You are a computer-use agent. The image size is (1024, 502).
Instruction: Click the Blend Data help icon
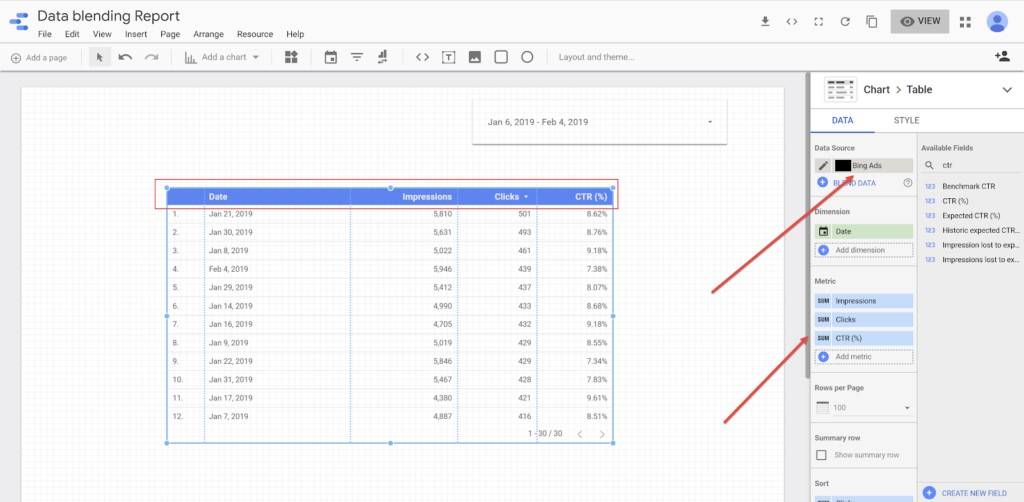point(908,183)
